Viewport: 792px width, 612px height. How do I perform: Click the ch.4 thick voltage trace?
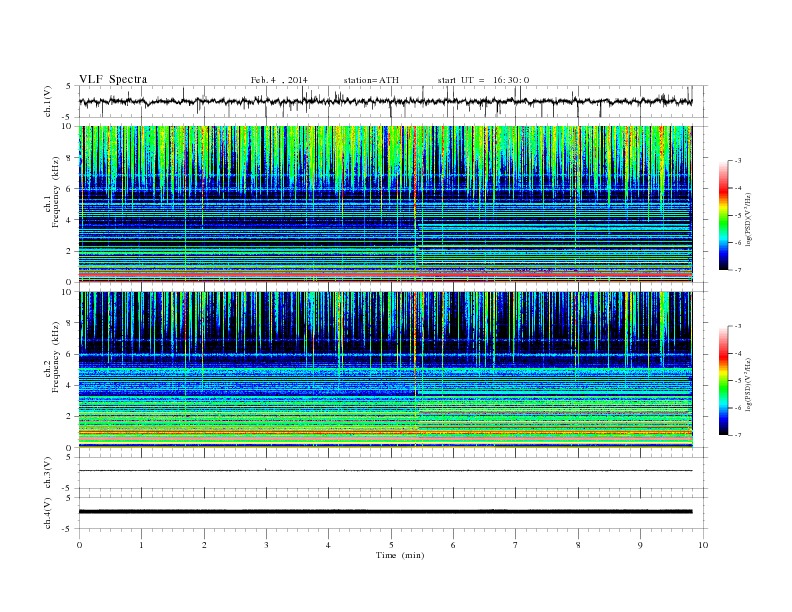(x=386, y=512)
